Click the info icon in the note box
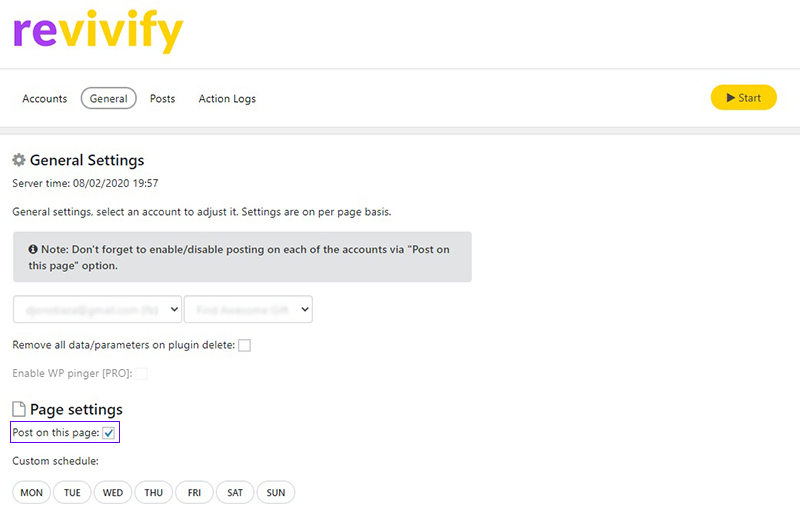Viewport: 800px width, 513px height. coord(33,249)
